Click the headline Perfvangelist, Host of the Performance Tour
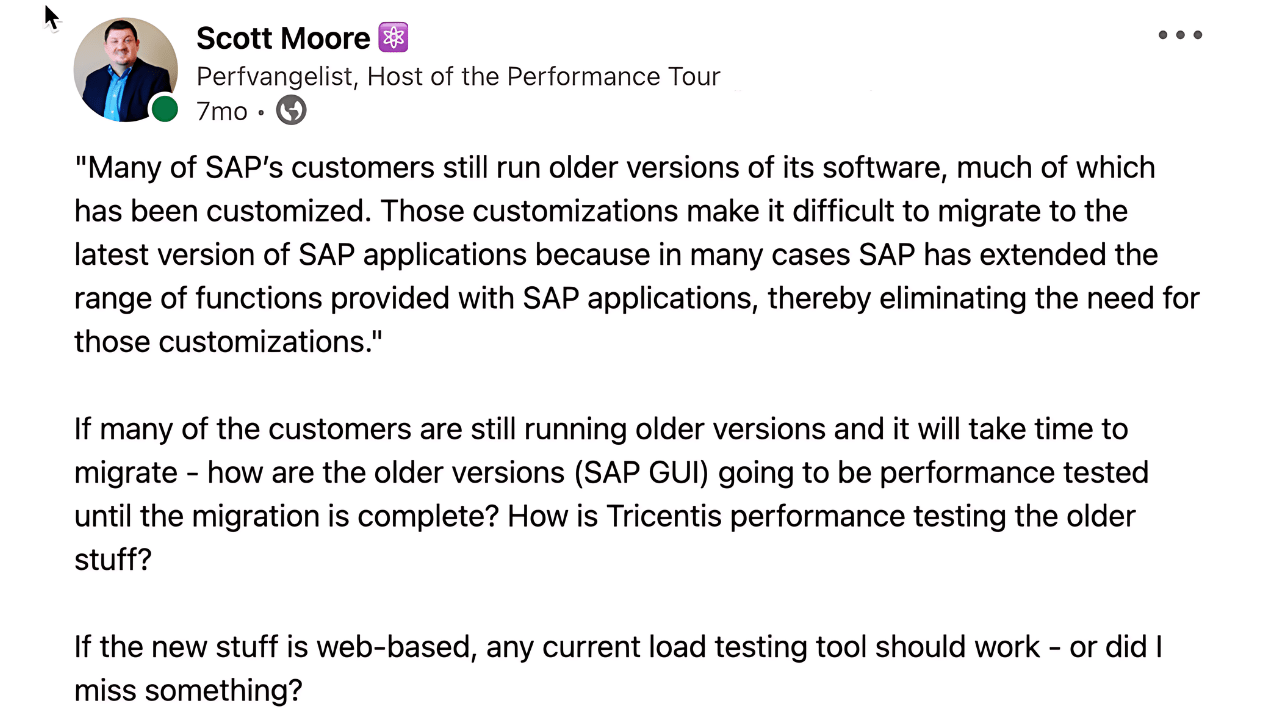 [458, 76]
